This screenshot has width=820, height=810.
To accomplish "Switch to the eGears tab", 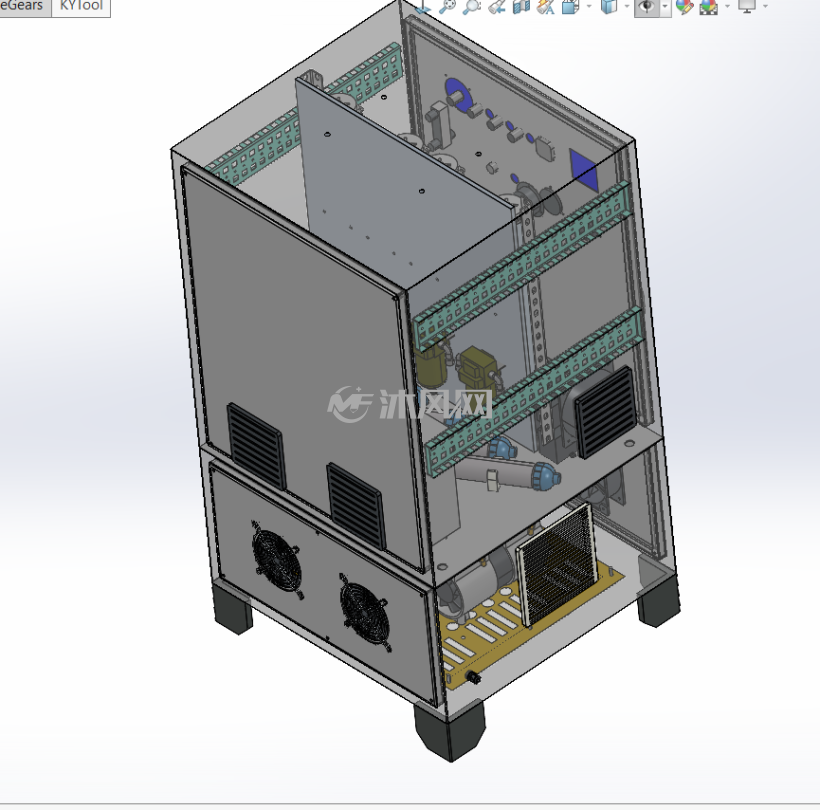I will (24, 6).
